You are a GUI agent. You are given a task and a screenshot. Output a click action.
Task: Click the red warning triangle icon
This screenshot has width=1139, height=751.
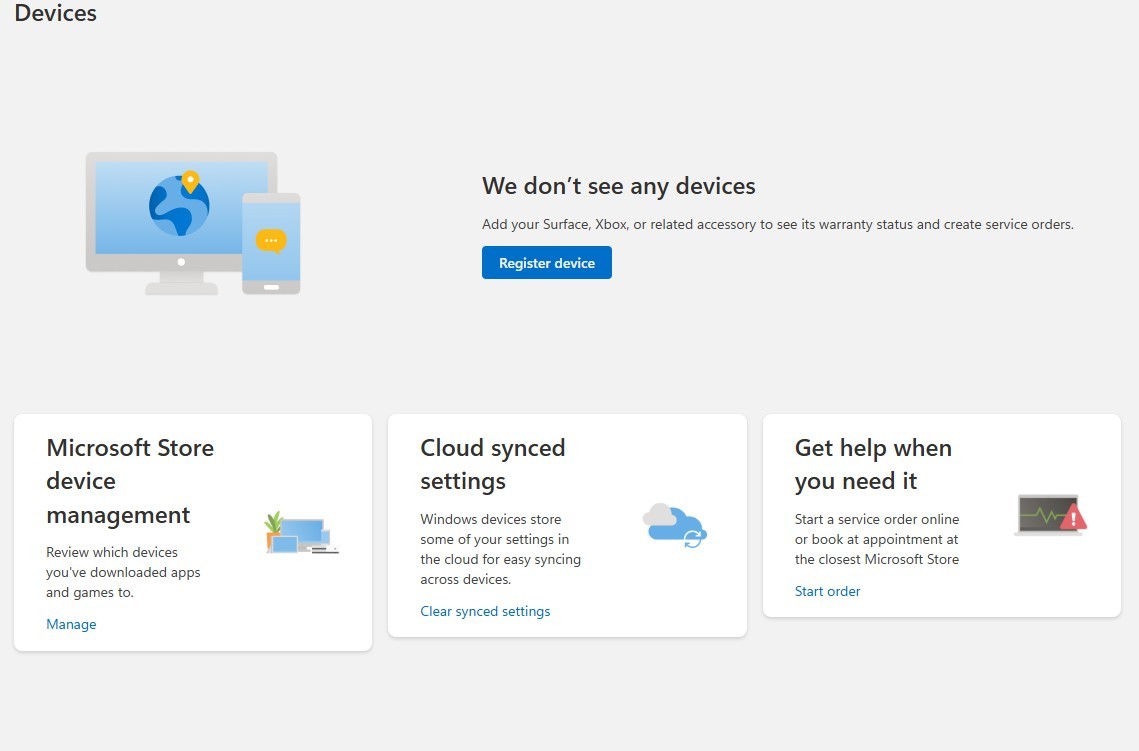[x=1074, y=517]
